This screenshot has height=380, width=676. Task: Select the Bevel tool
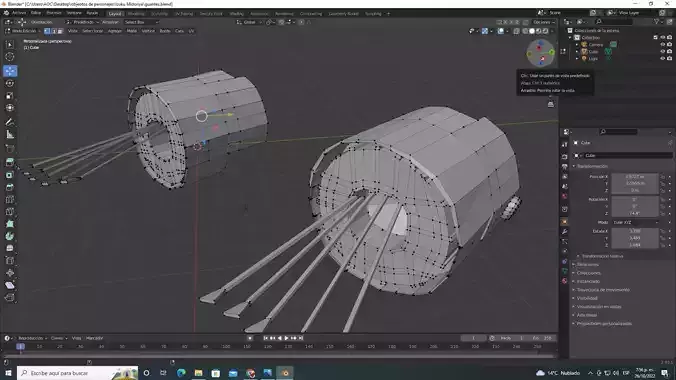click(10, 187)
